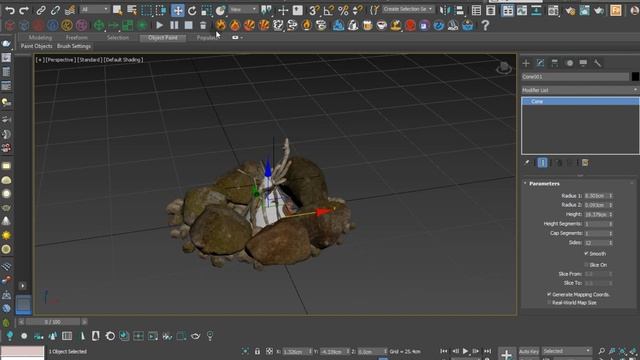Click the pause simulation button
The image size is (640, 360).
(x=174, y=25)
